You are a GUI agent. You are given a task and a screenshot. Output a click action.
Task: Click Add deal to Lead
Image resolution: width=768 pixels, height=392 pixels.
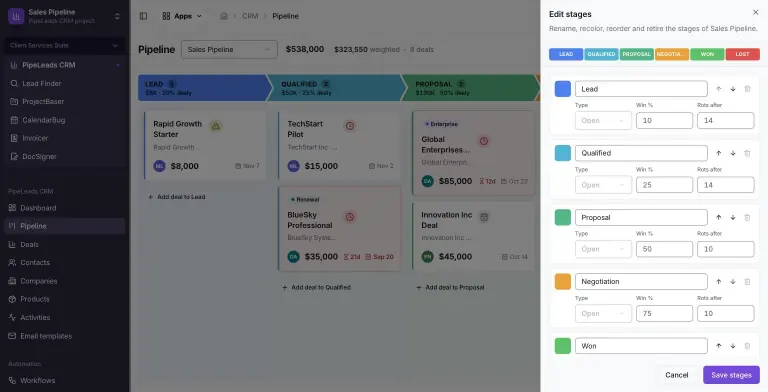pos(177,197)
